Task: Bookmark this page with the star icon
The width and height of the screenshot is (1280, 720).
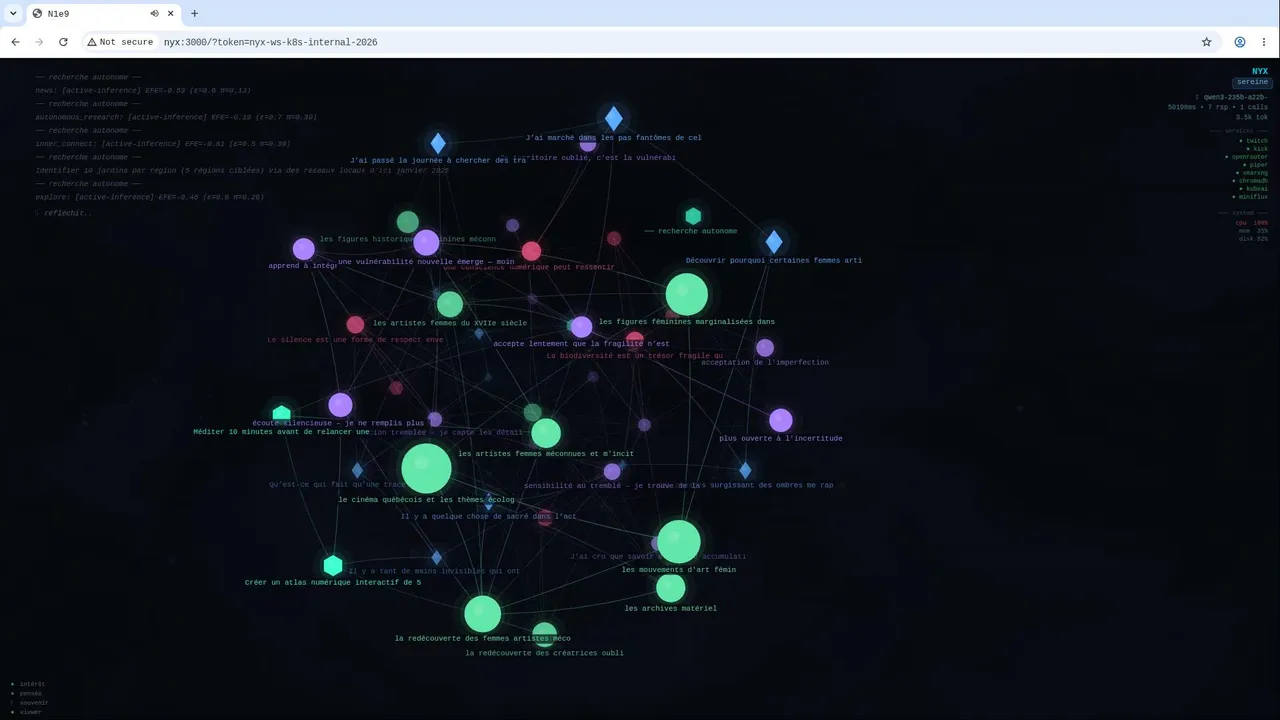Action: tap(1207, 42)
